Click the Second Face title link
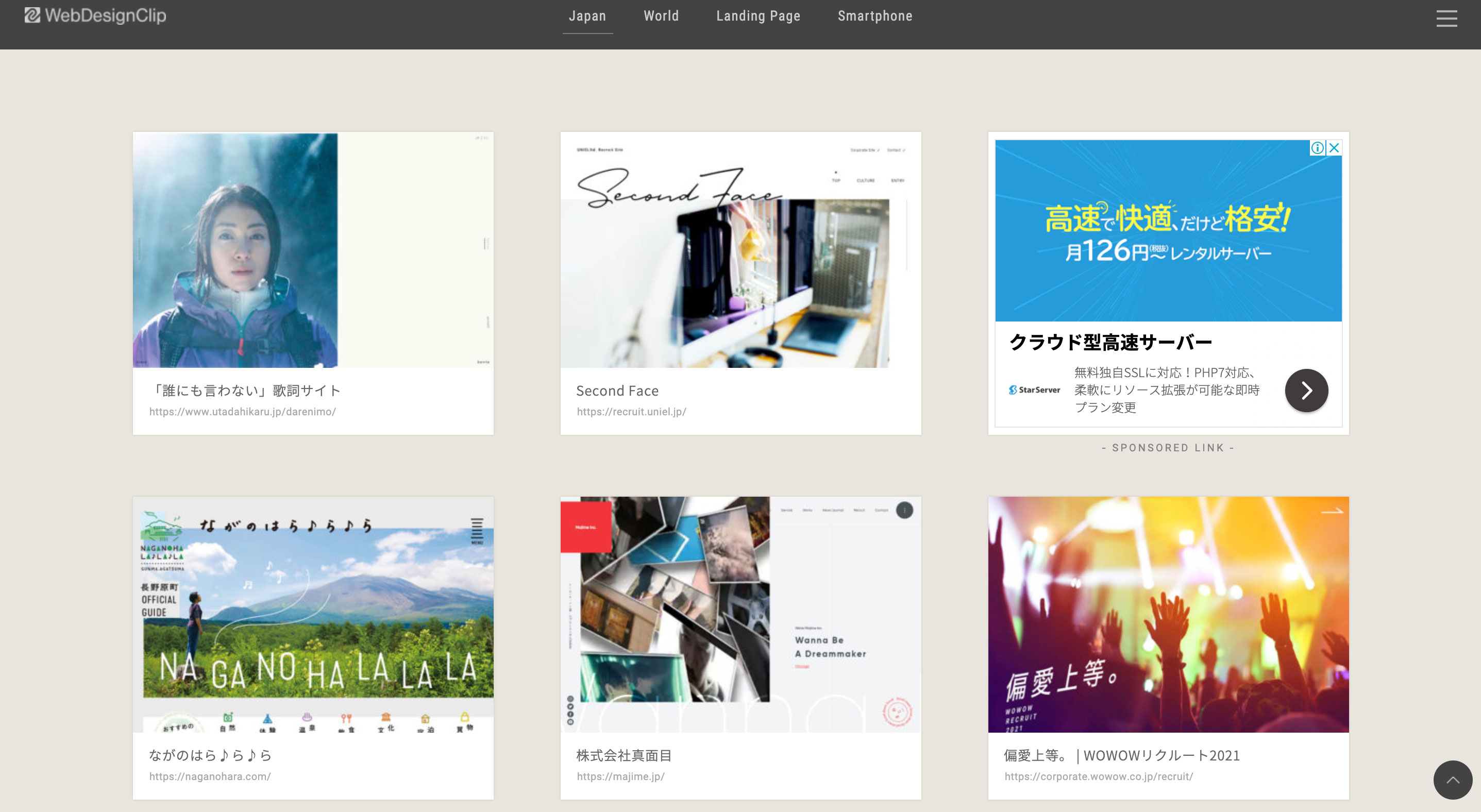This screenshot has width=1481, height=812. pos(617,391)
